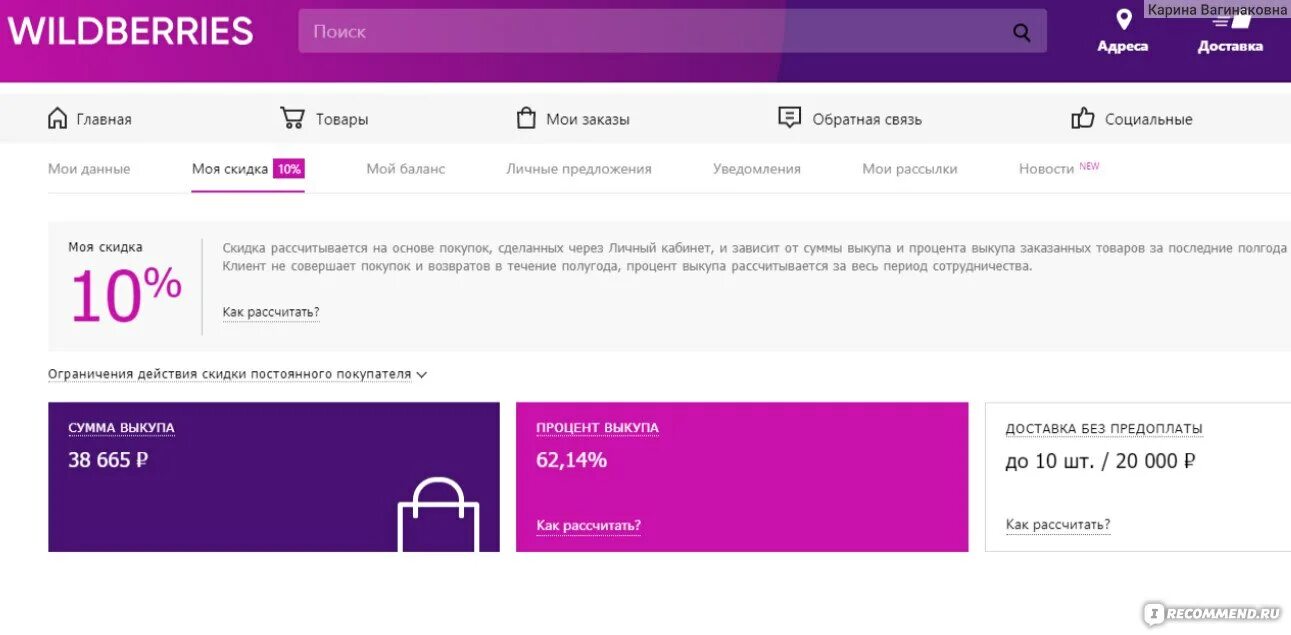Expand Ограничения действия скидки постоянного покупателя
This screenshot has height=635, width=1291.
pyautogui.click(x=238, y=374)
